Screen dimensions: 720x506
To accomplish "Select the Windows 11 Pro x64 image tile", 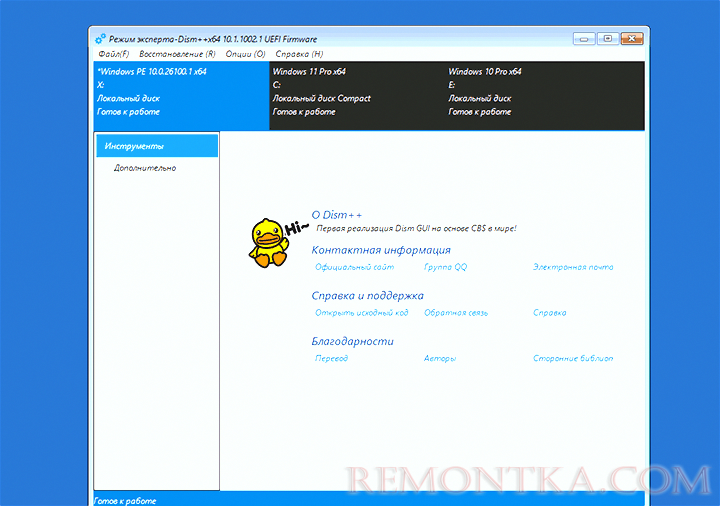I will 357,96.
